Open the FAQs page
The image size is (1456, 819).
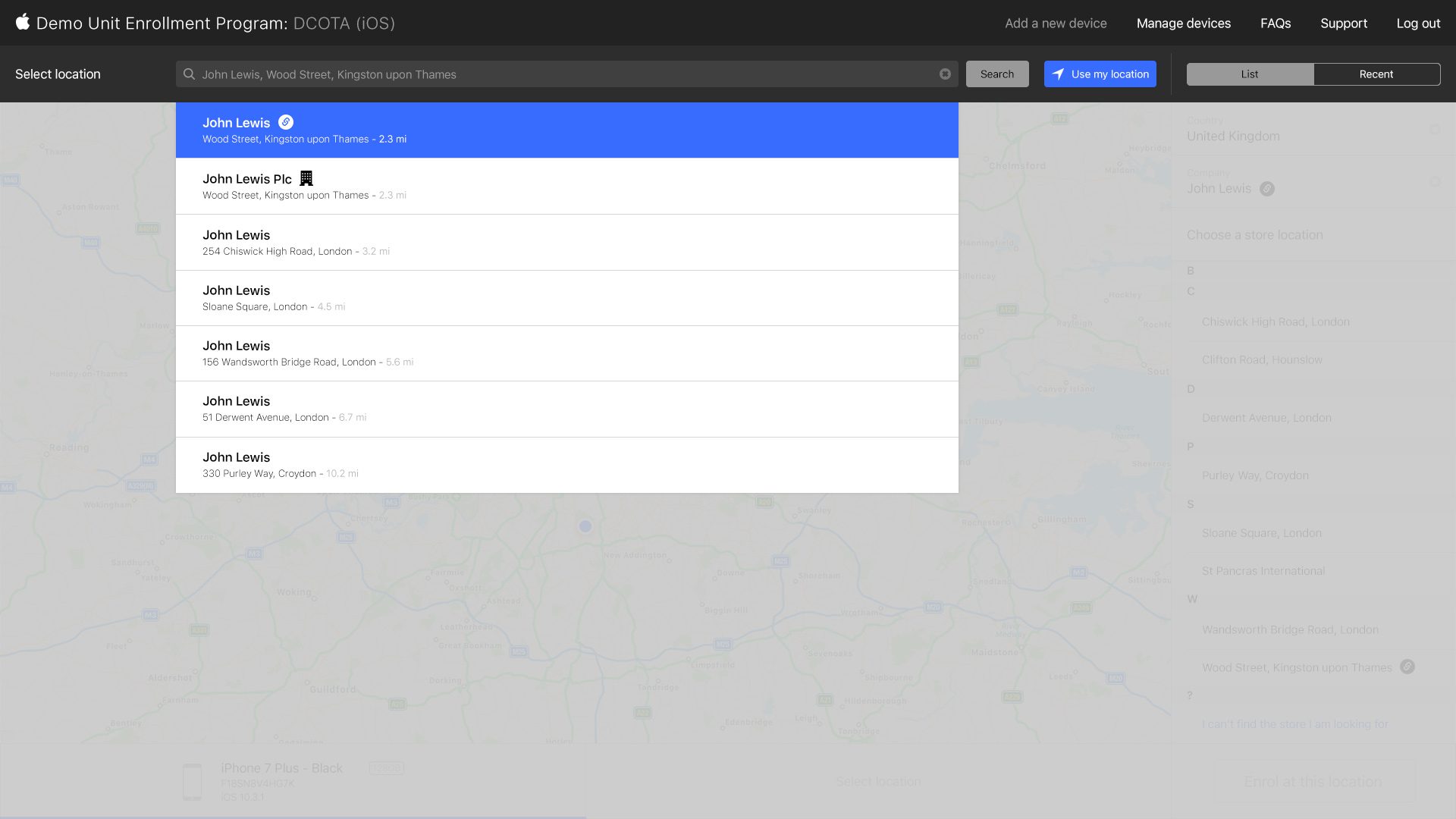1276,24
